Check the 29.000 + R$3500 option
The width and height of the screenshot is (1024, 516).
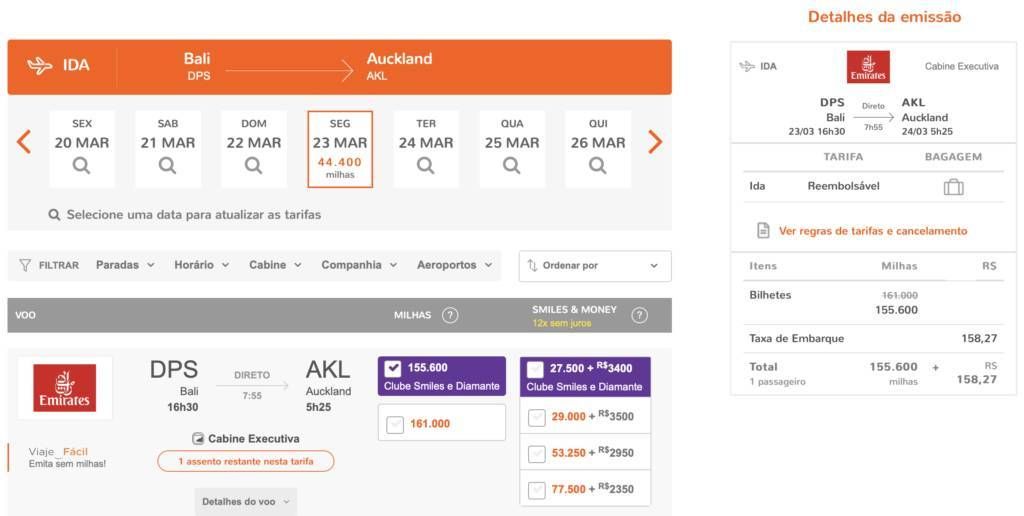(537, 417)
